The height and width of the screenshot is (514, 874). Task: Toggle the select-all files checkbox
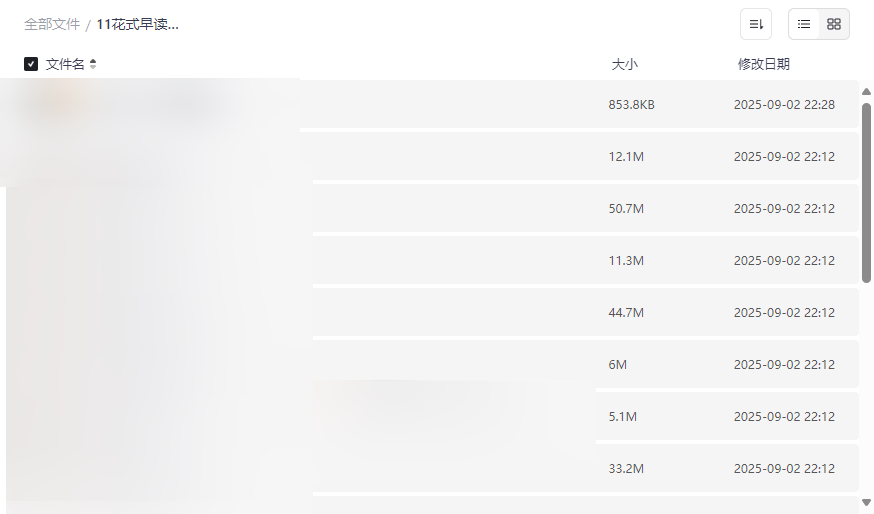tap(31, 64)
